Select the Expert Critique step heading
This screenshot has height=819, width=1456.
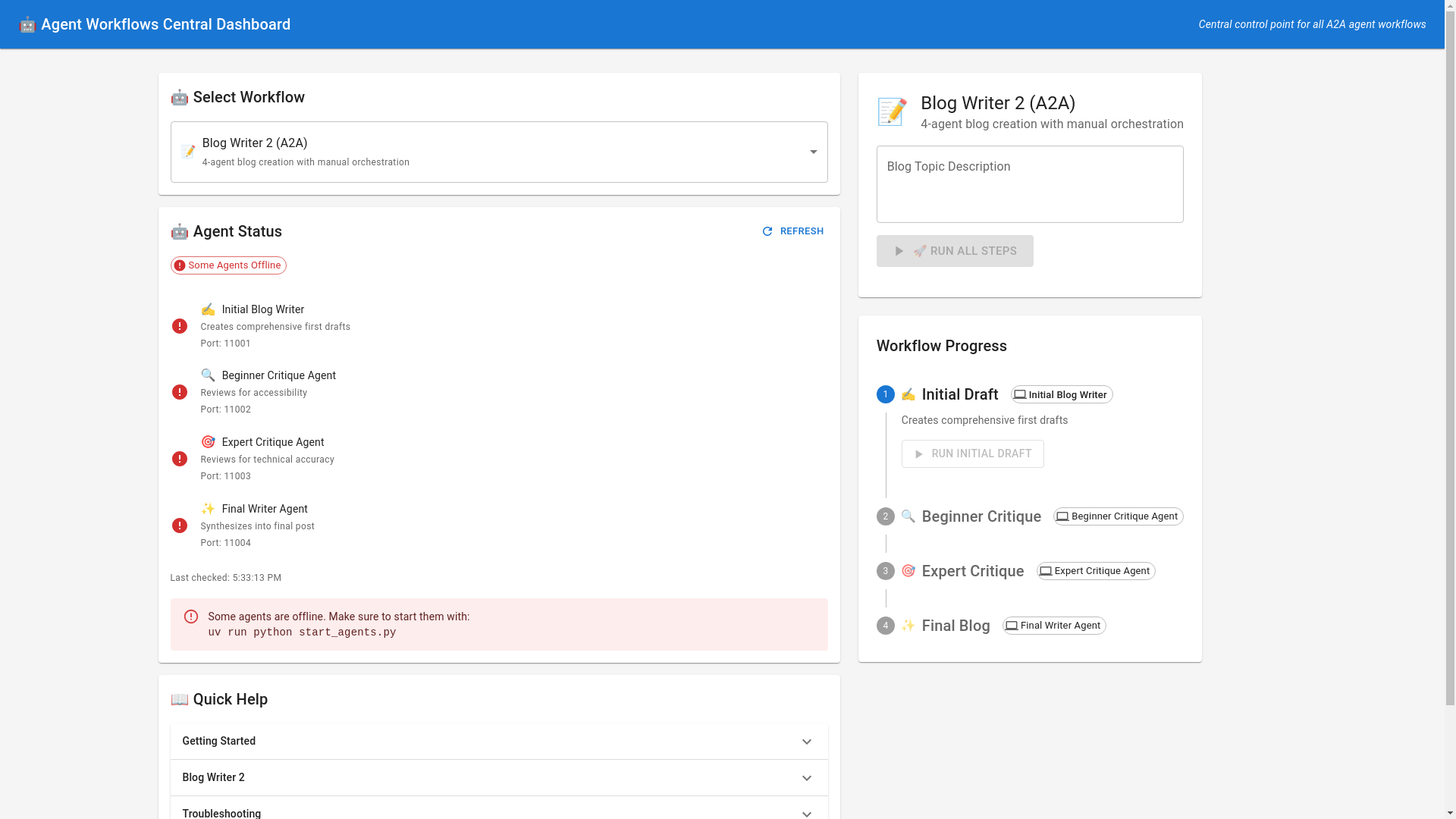pyautogui.click(x=973, y=571)
